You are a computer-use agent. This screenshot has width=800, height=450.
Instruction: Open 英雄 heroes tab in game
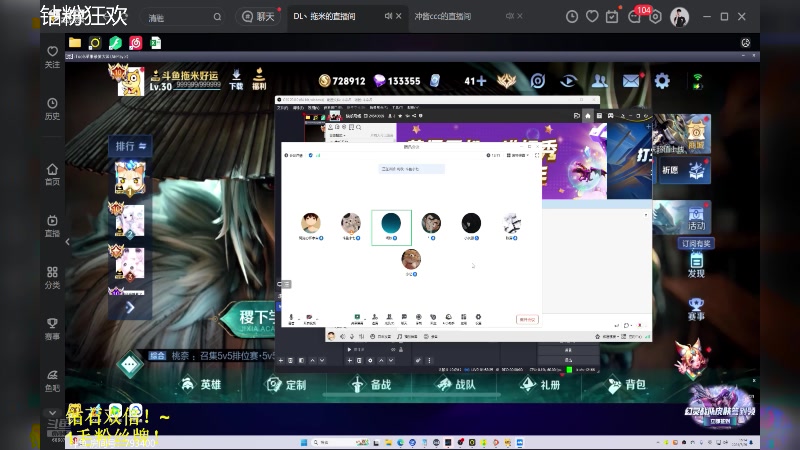[x=202, y=384]
